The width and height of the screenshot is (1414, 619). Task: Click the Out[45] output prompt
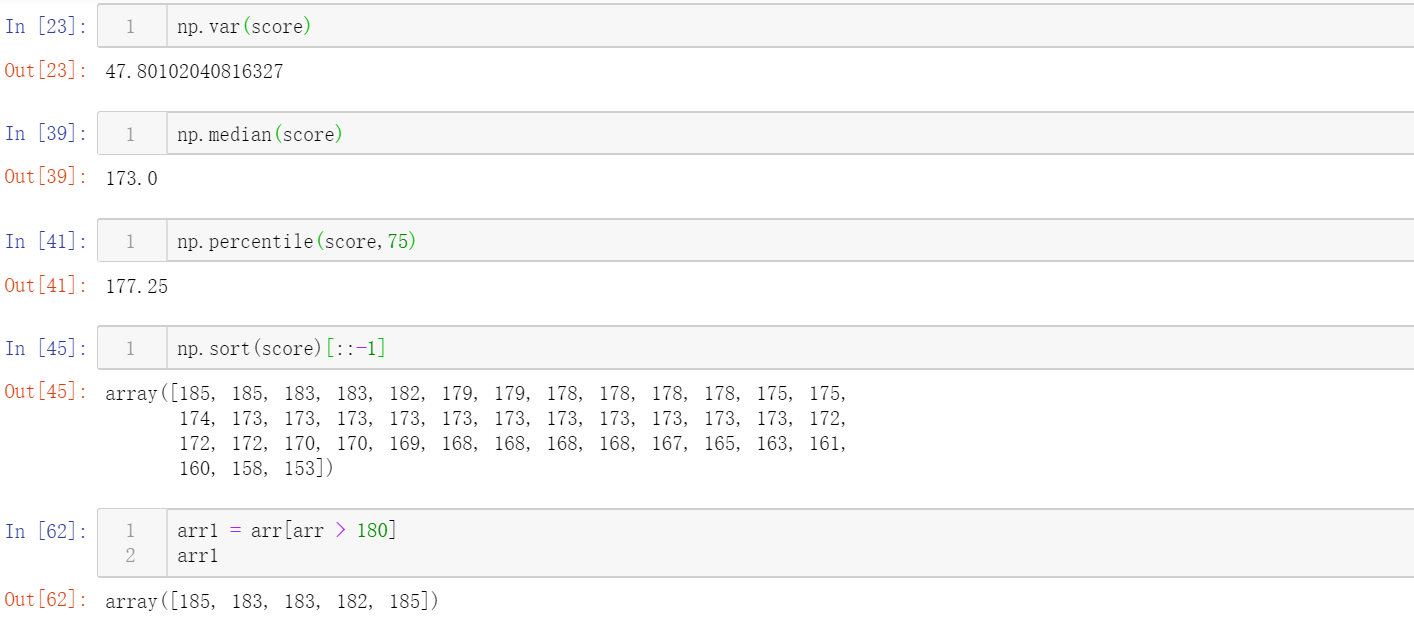click(x=47, y=392)
